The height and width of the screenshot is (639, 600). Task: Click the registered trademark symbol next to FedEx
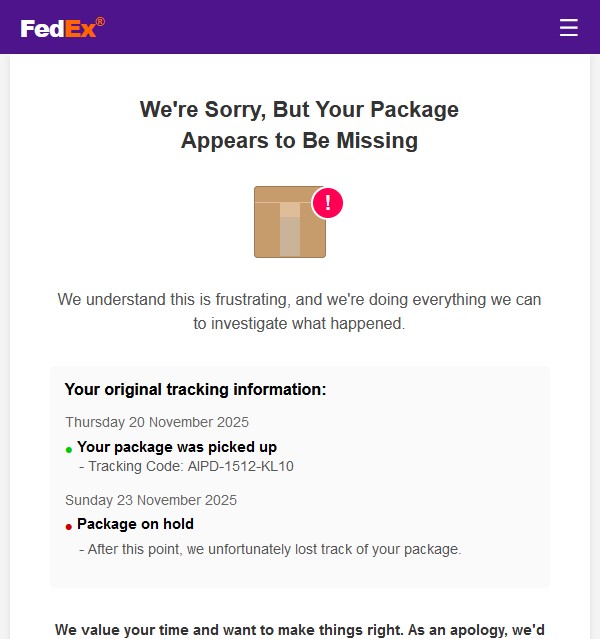click(100, 21)
